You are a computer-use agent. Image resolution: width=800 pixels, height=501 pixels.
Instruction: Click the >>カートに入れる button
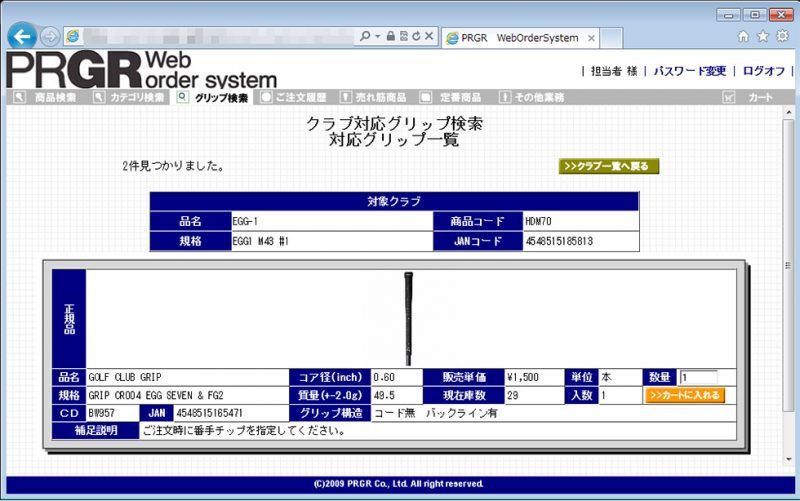point(685,395)
